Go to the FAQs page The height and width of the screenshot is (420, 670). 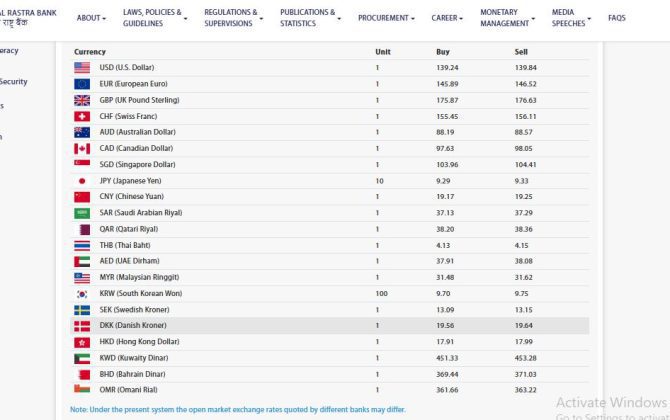(617, 18)
